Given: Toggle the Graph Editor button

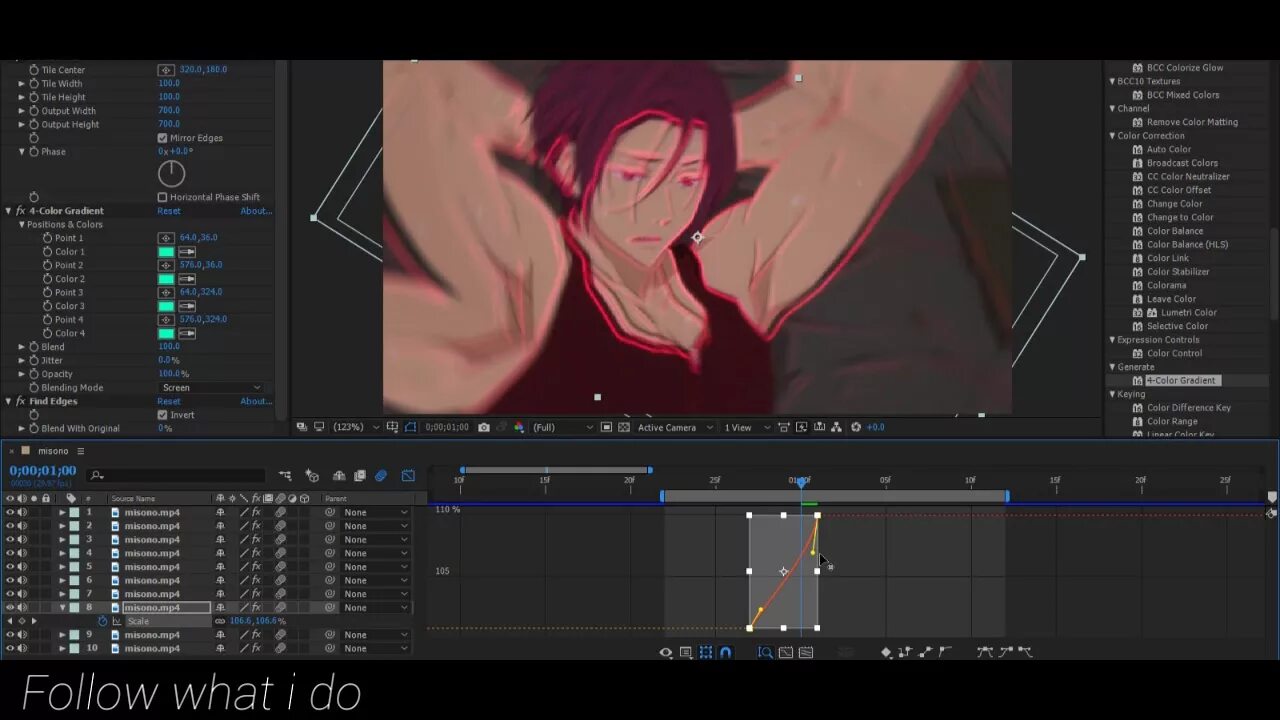Looking at the screenshot, I should pyautogui.click(x=408, y=476).
